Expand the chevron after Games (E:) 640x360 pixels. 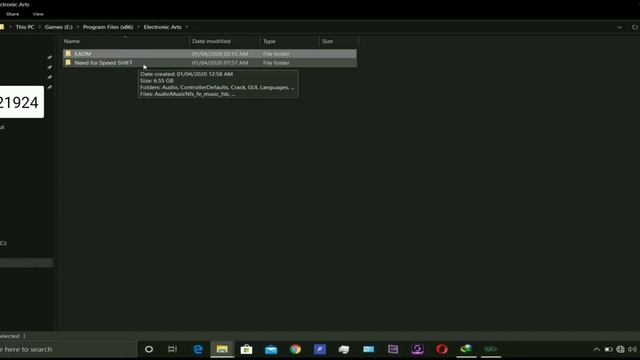click(78, 27)
